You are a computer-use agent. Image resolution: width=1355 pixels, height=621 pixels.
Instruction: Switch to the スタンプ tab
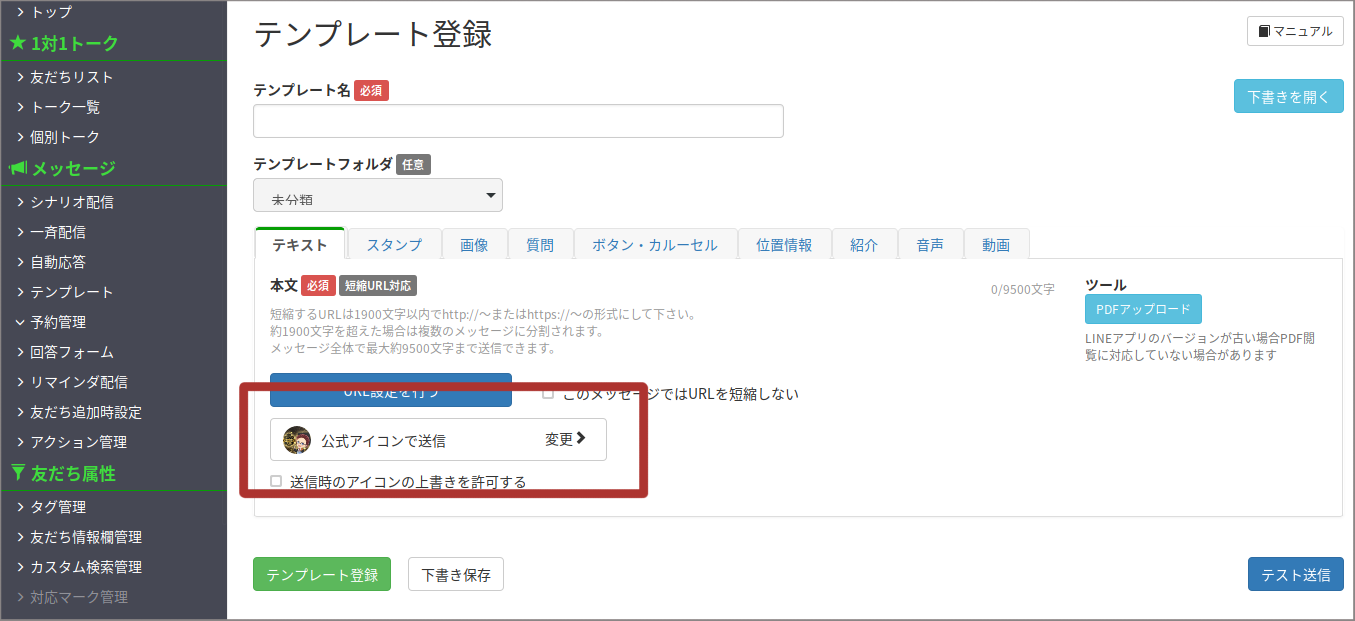393,243
